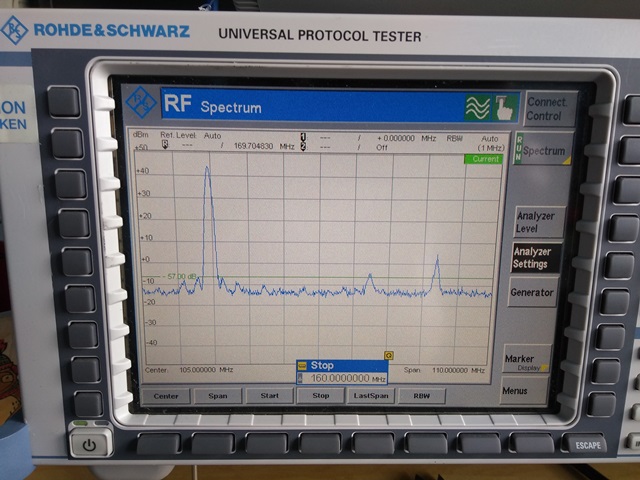This screenshot has height=480, width=640.
Task: Click the green -57 dB display line
Action: point(181,277)
